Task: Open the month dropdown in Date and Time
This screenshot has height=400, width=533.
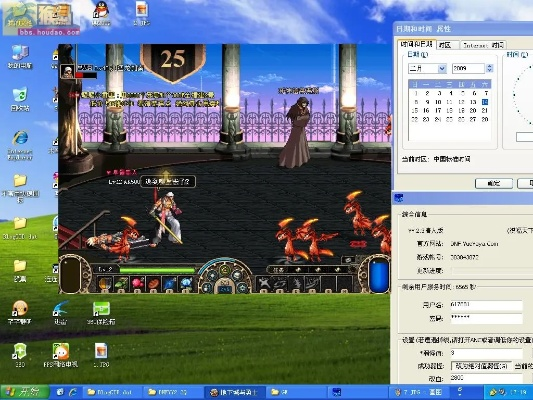Action: click(x=442, y=68)
